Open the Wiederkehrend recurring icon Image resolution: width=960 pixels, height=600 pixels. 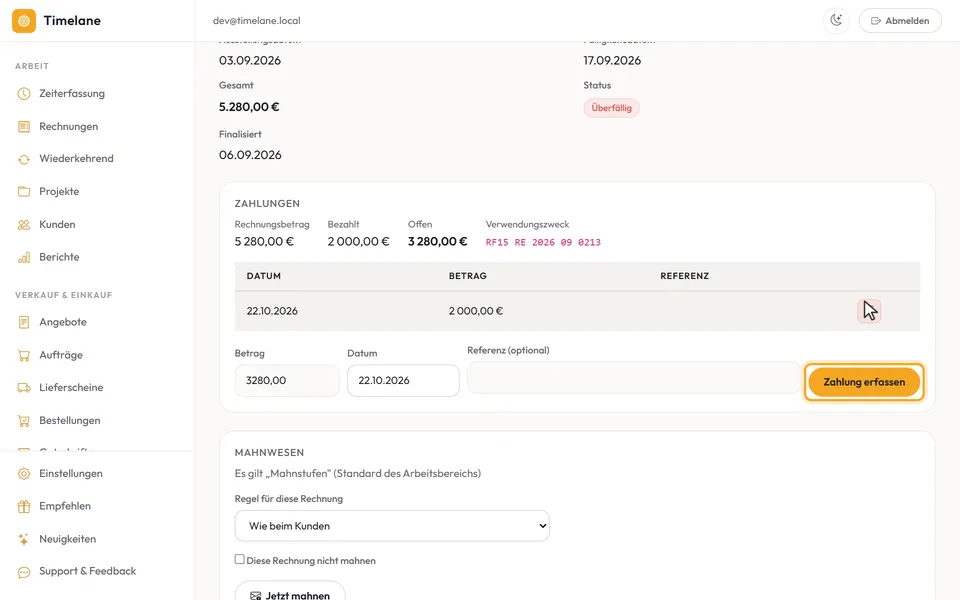(x=24, y=159)
